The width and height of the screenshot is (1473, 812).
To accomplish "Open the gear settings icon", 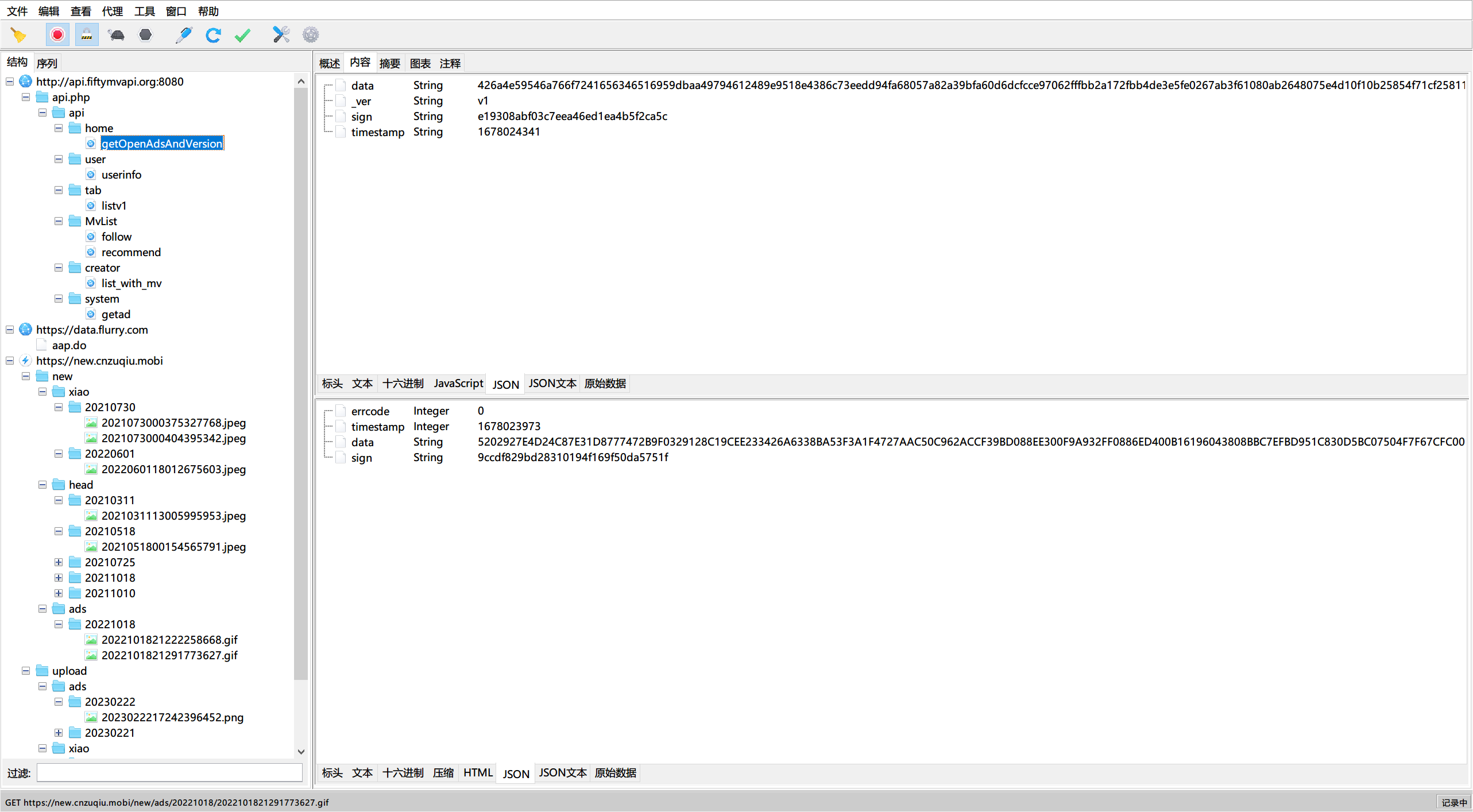I will [311, 35].
